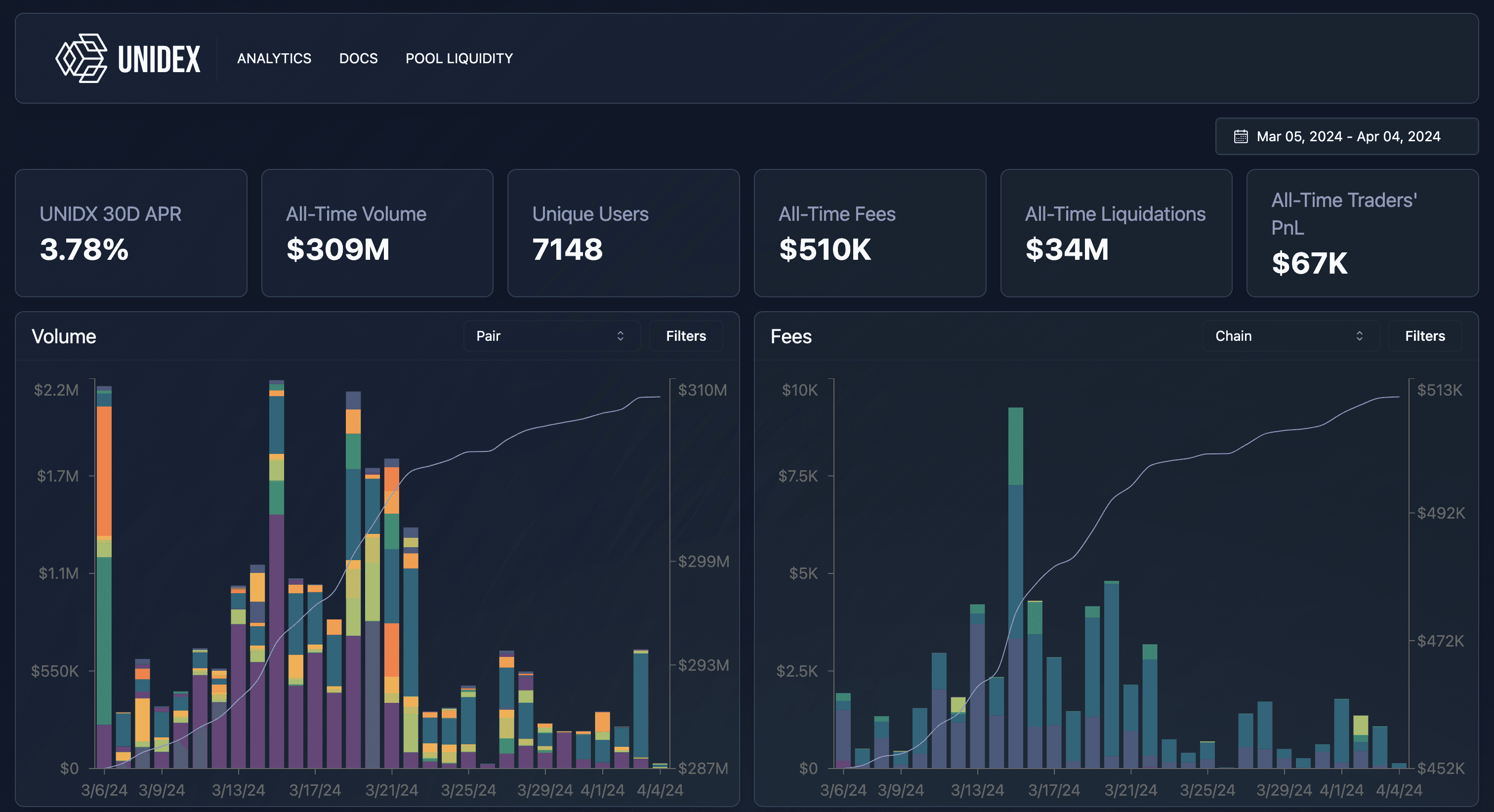Click the Fees chart title
1494x812 pixels.
790,336
